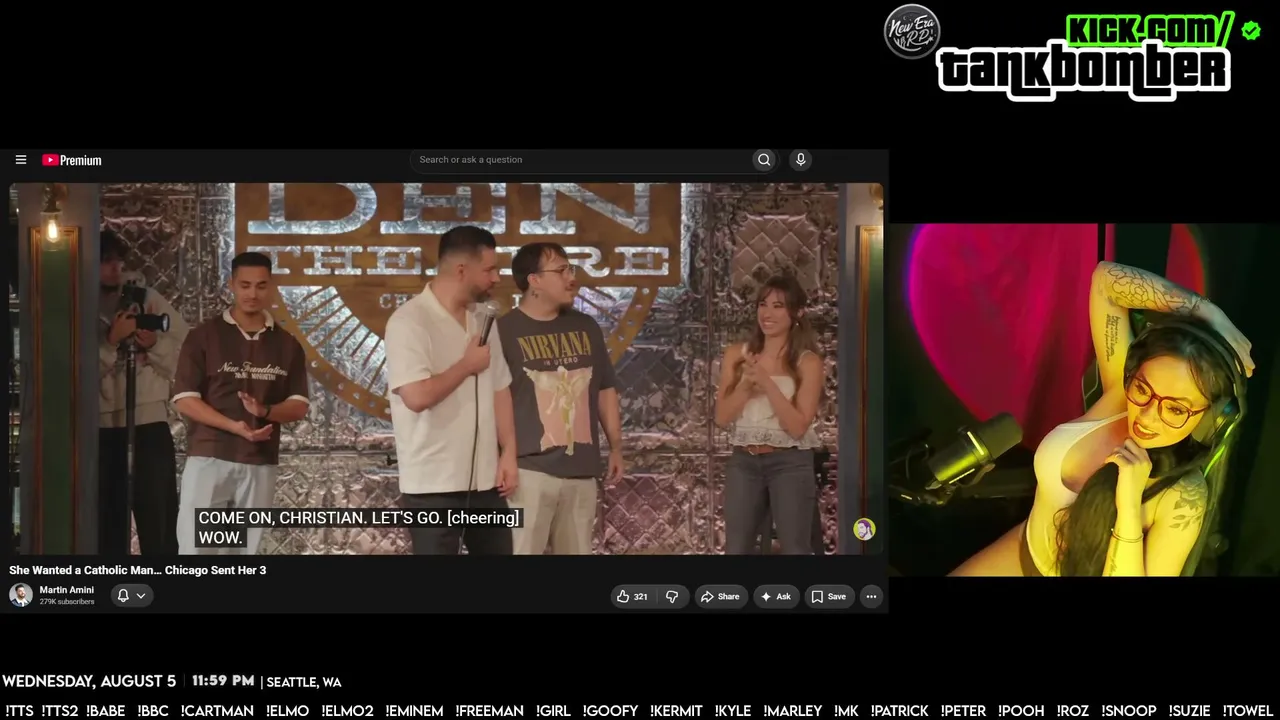Image resolution: width=1280 pixels, height=720 pixels.
Task: Click the '!KERMIT' command in the ticker
Action: pyautogui.click(x=677, y=711)
